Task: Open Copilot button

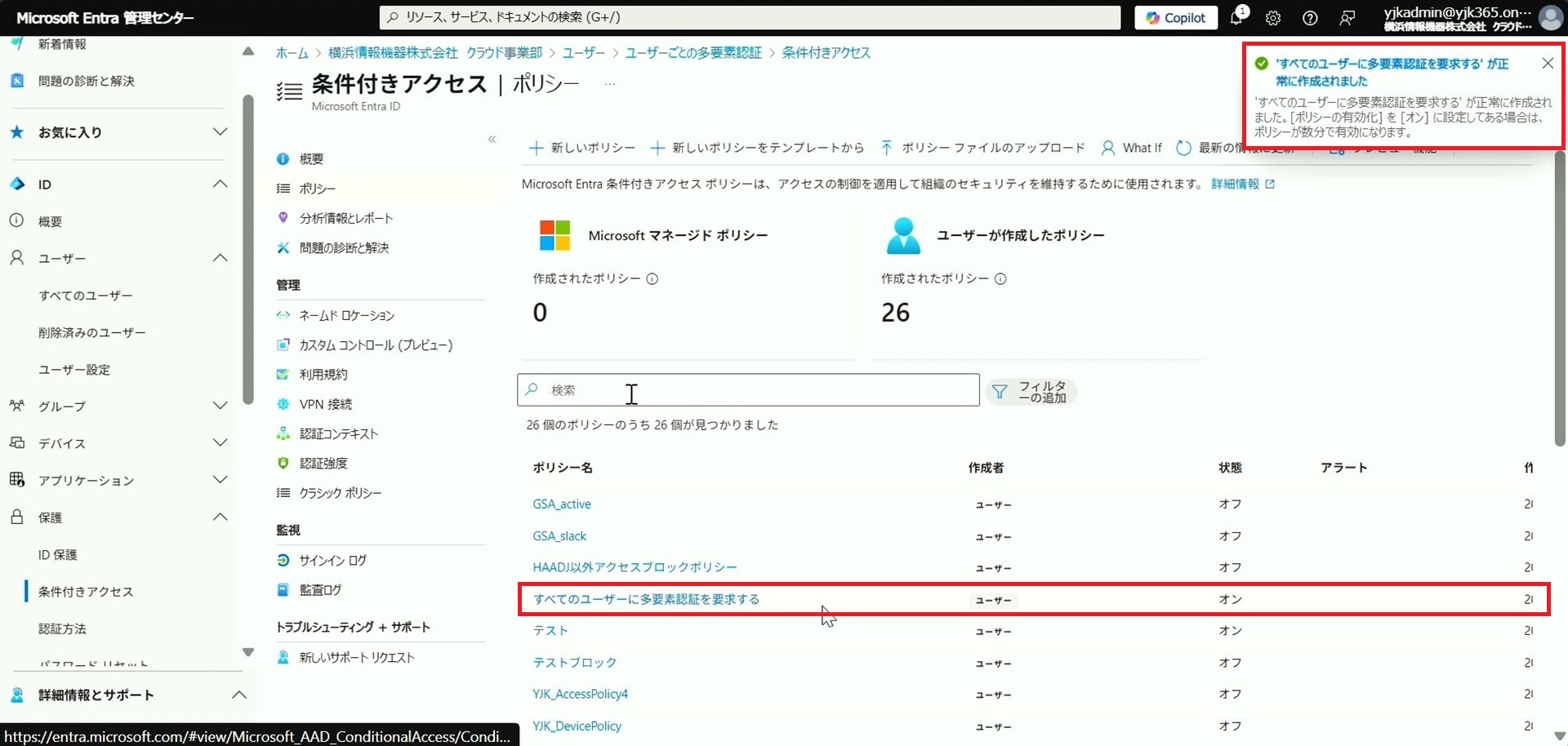Action: [1176, 18]
